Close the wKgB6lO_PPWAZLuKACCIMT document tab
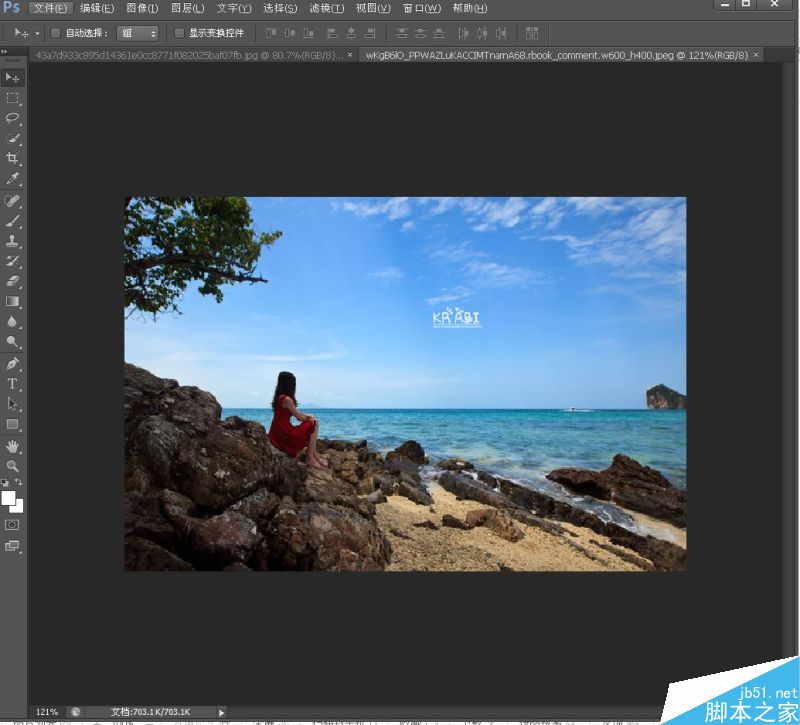The width and height of the screenshot is (800, 725). pos(756,55)
